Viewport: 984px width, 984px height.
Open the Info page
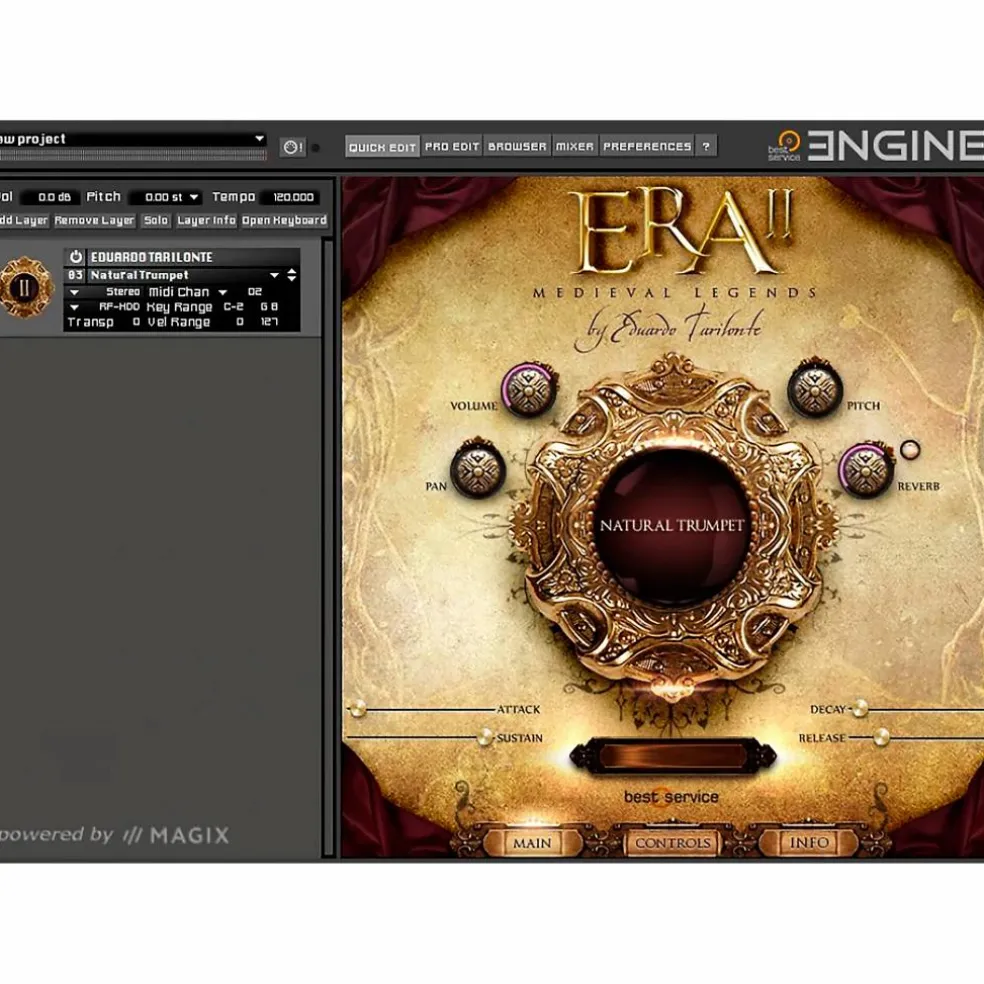(x=809, y=843)
